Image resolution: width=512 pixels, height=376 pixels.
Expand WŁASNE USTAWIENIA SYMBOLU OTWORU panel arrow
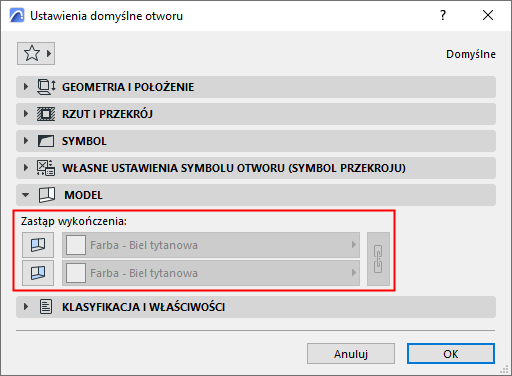tap(26, 168)
